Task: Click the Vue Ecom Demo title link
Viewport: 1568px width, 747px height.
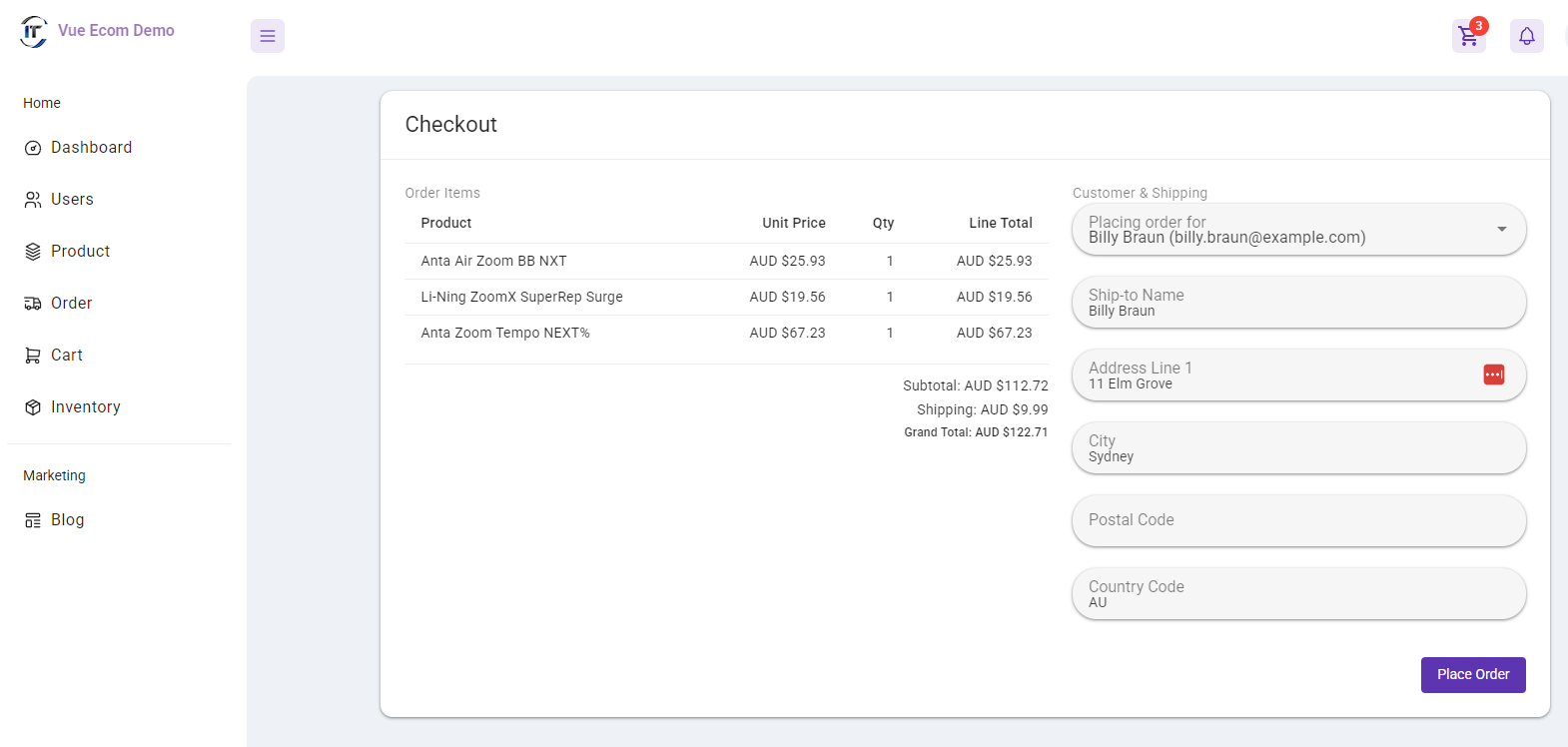Action: [116, 31]
